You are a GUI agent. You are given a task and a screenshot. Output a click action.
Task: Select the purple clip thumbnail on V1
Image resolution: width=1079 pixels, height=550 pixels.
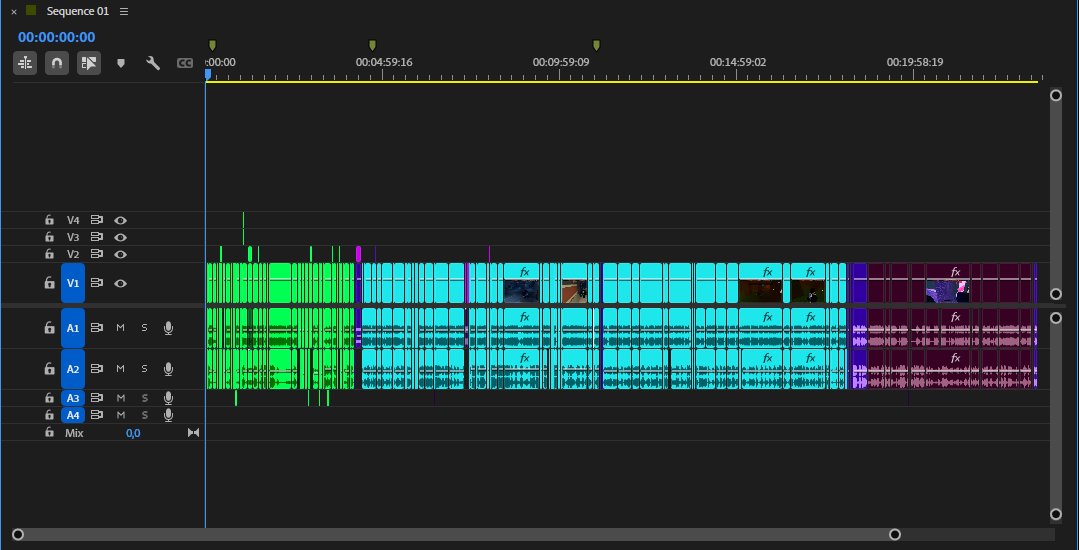948,290
